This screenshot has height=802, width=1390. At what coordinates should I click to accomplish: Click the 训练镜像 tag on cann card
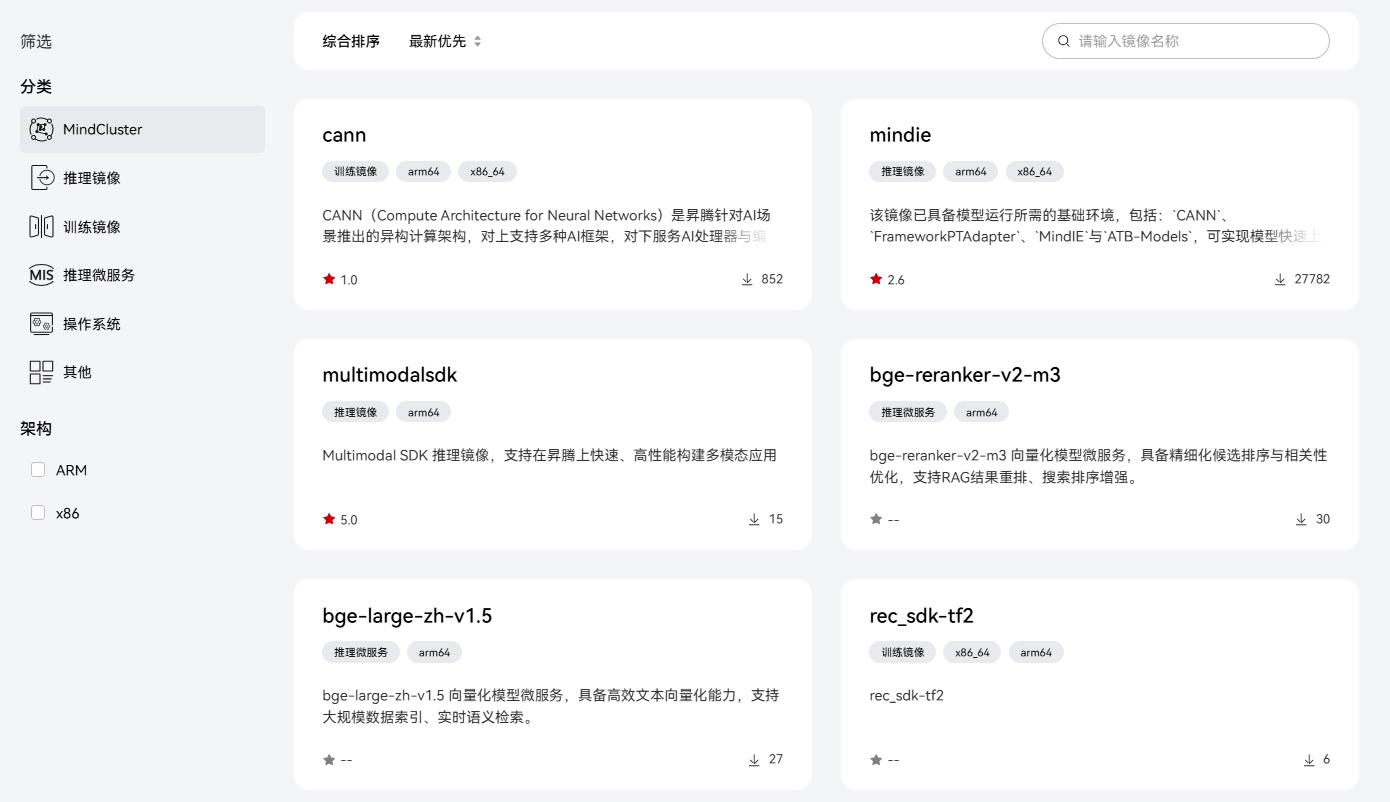coord(355,171)
